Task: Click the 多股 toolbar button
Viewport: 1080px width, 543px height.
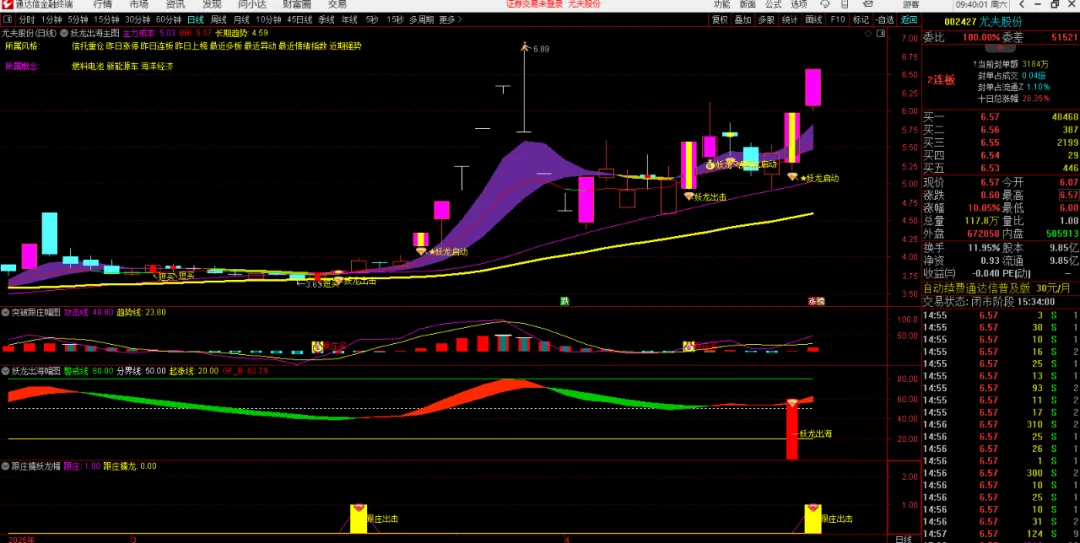Action: (766, 20)
